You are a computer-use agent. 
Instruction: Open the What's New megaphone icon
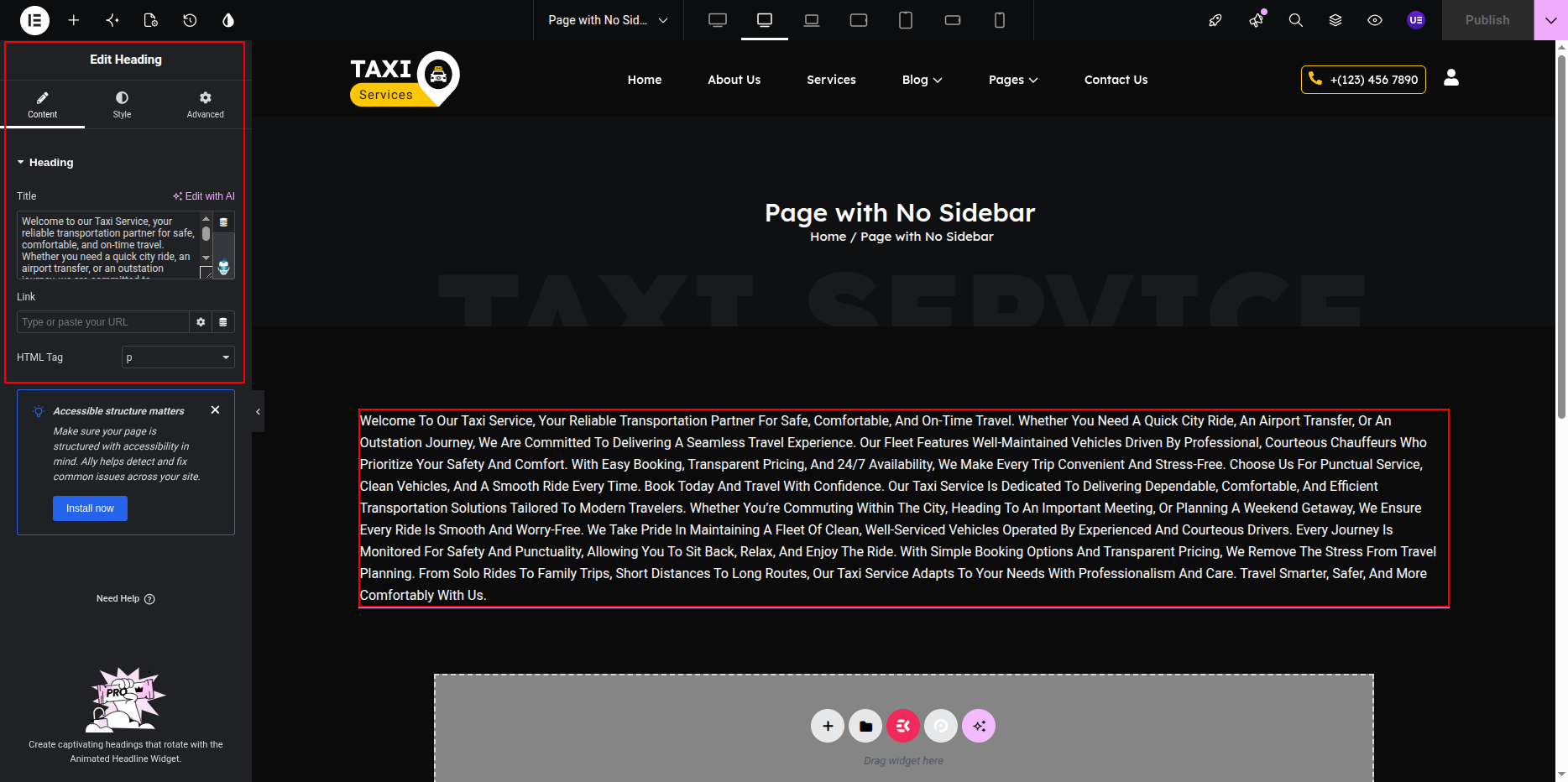(1256, 20)
